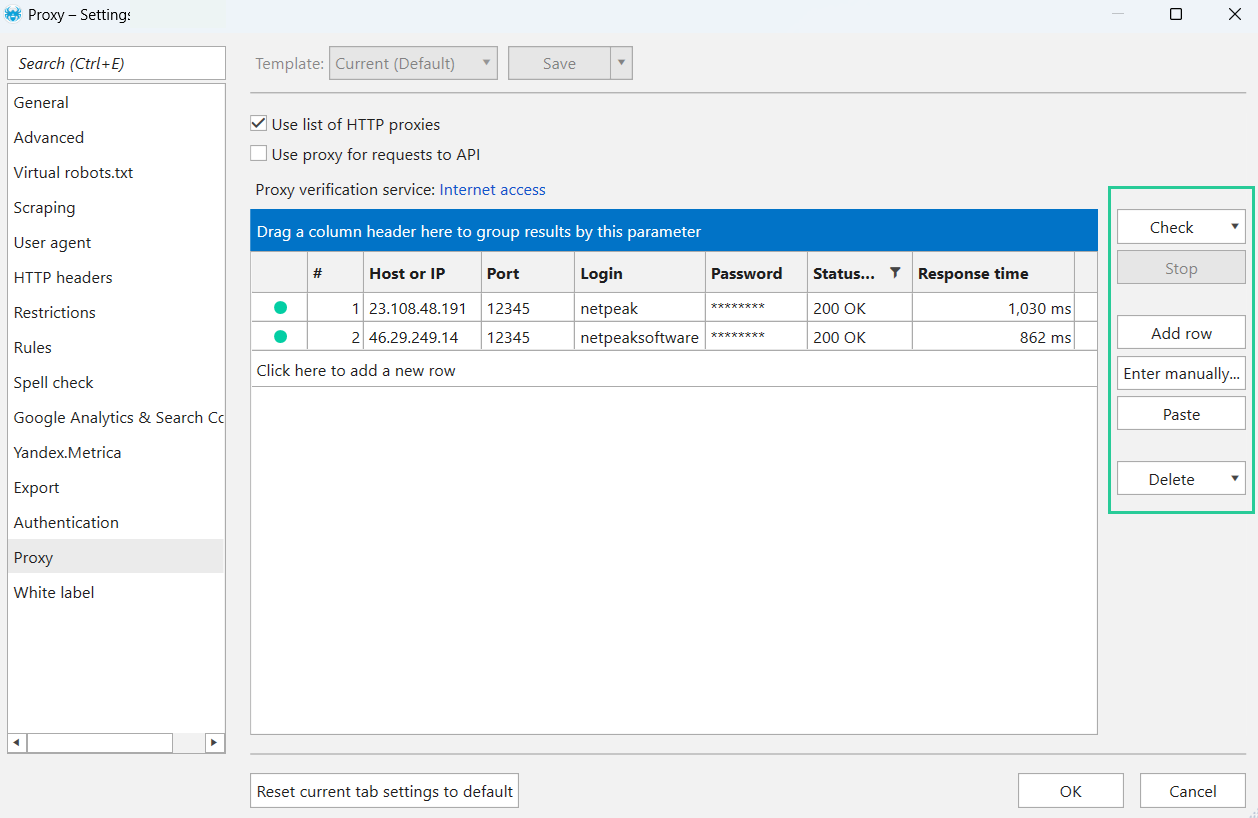Click 200 OK status in row 1
Viewport: 1258px width, 818px height.
[859, 308]
